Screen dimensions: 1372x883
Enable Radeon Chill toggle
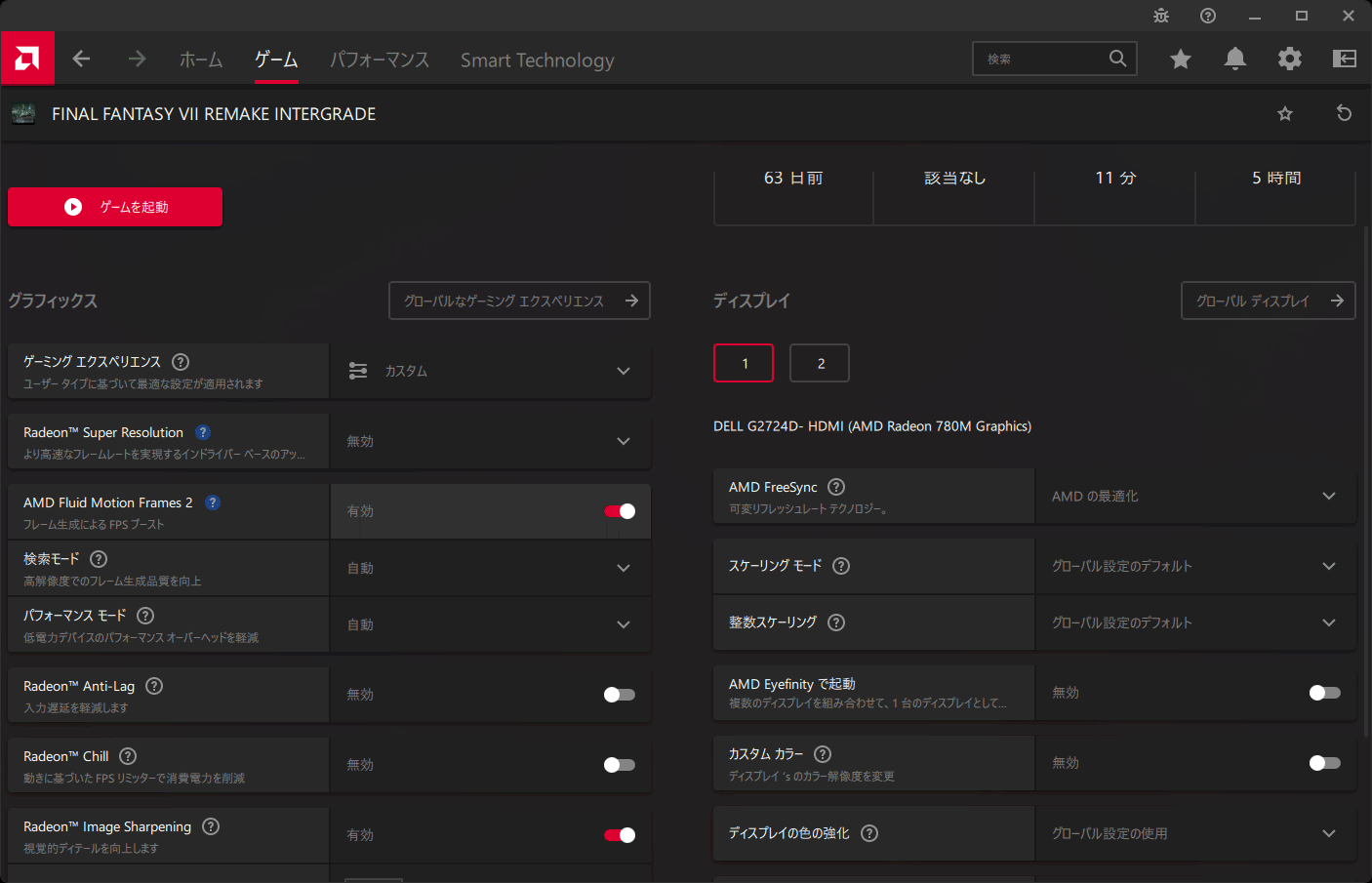tap(620, 765)
